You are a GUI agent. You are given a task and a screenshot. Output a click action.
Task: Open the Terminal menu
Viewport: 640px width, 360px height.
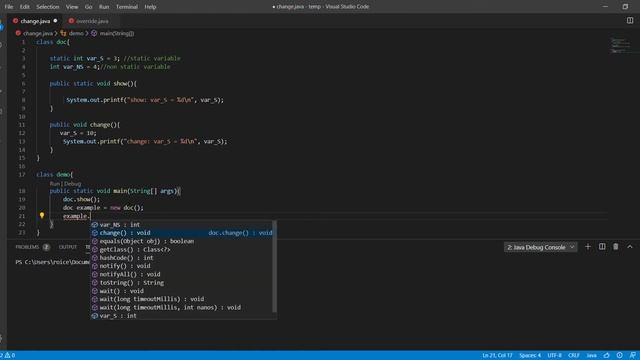tap(127, 7)
